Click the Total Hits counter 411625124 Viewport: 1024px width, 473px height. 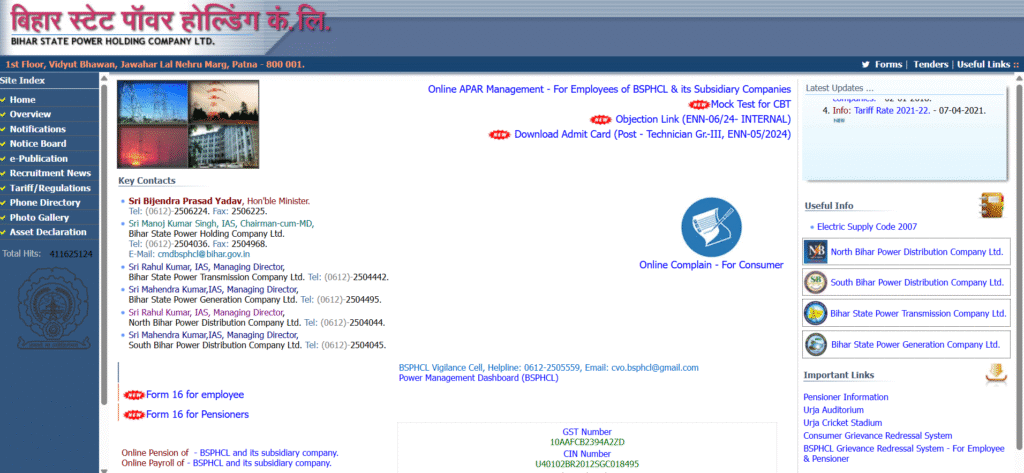(71, 253)
